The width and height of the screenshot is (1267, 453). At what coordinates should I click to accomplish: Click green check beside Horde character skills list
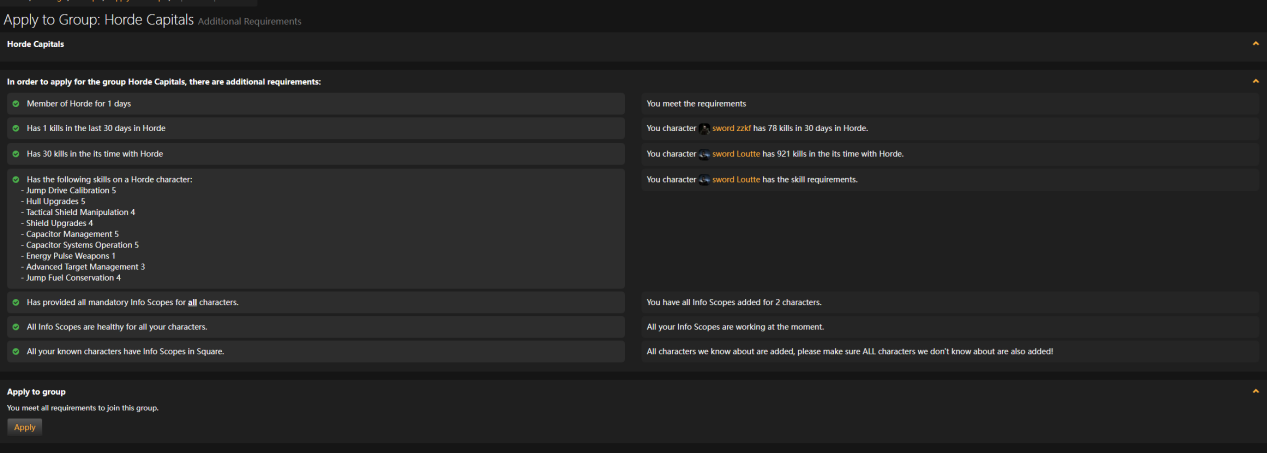(x=16, y=180)
